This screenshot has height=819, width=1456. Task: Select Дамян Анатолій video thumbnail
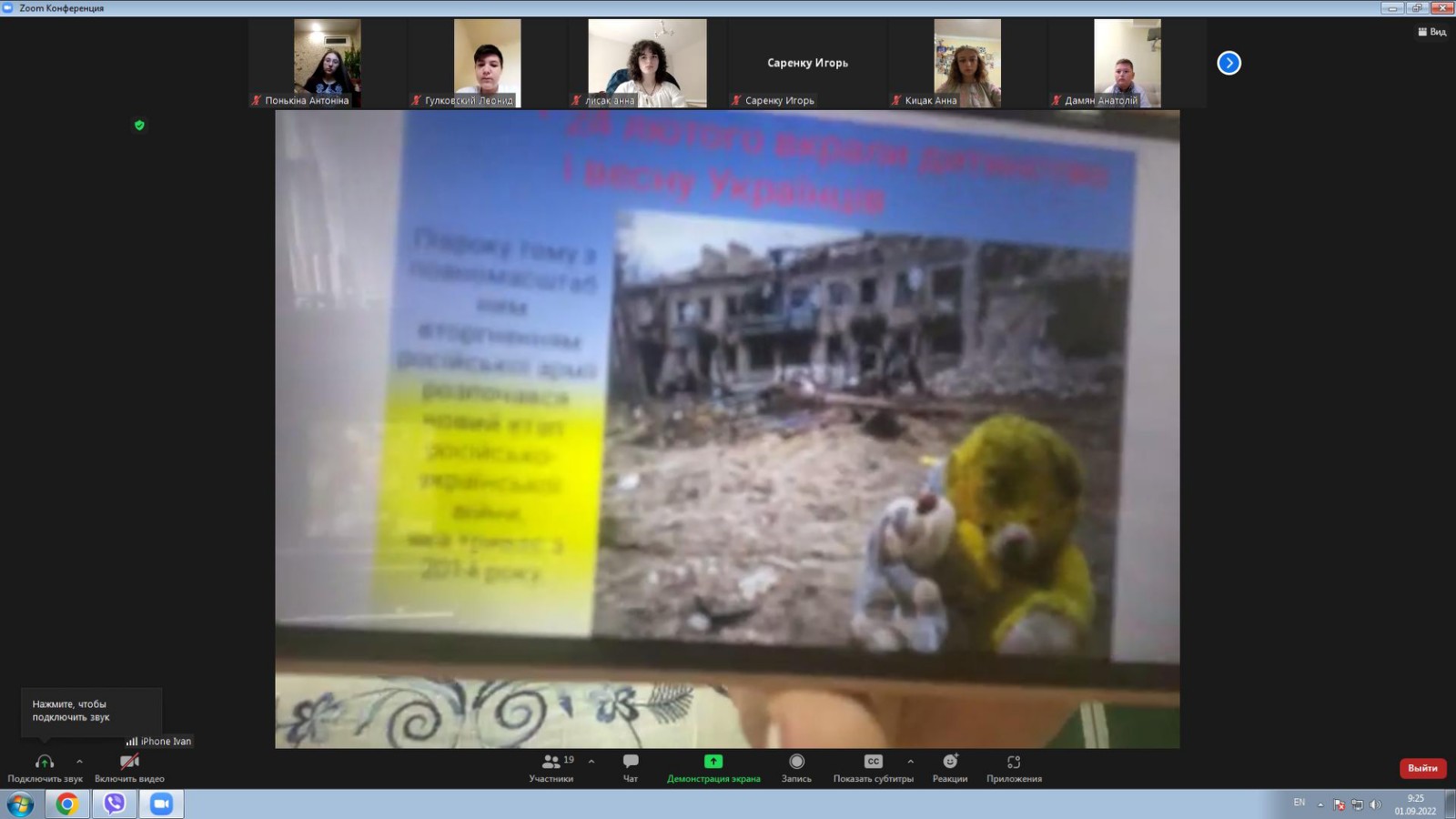(1127, 63)
